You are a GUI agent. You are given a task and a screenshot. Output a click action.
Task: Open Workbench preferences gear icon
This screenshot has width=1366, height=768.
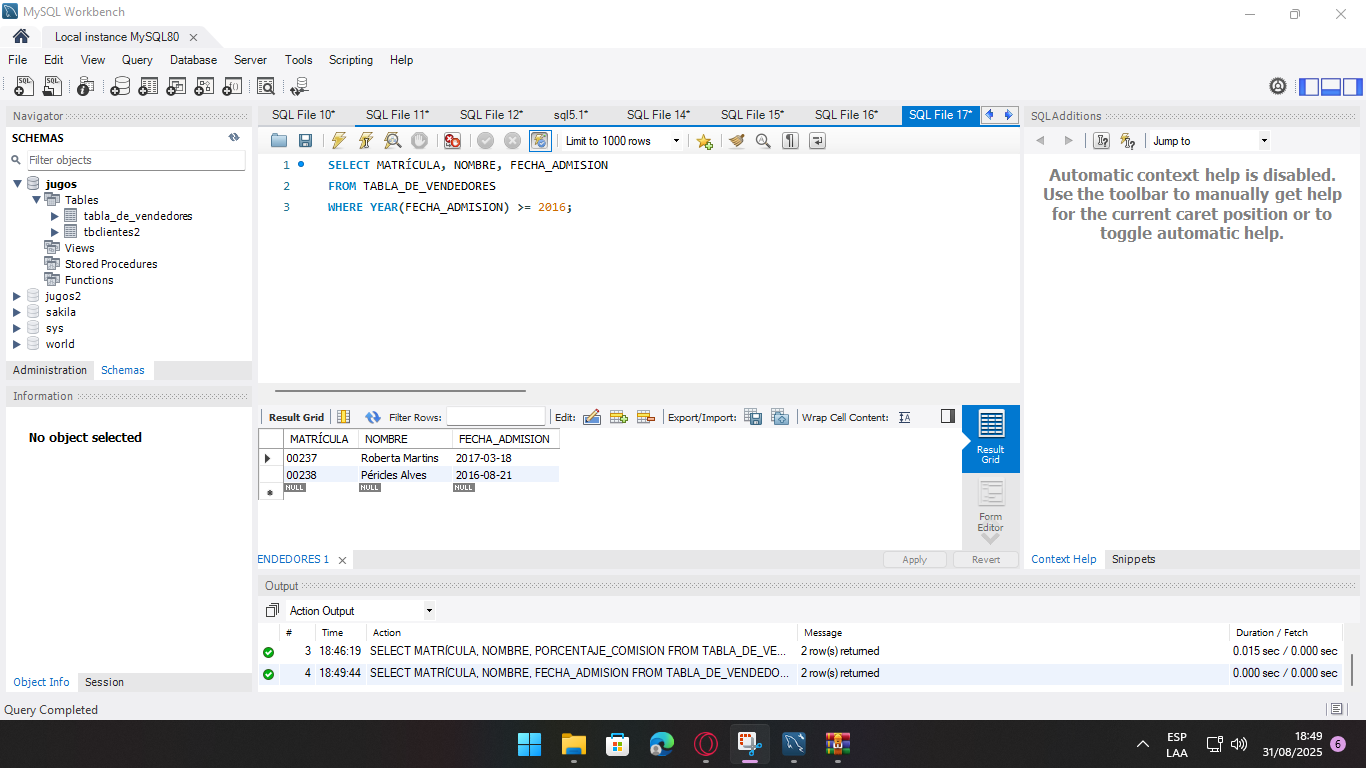point(1278,87)
